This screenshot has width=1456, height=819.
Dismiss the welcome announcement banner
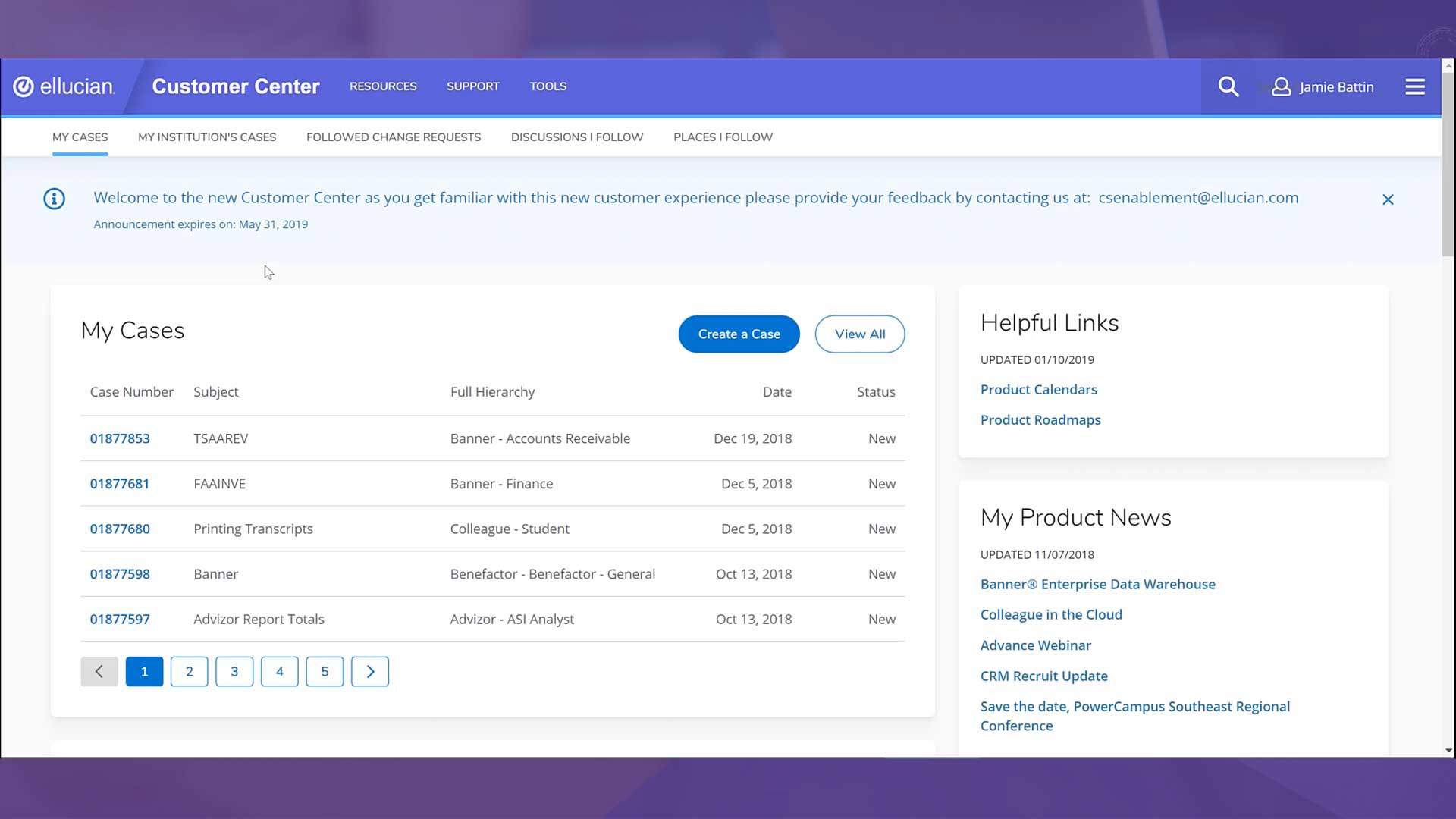[1388, 199]
